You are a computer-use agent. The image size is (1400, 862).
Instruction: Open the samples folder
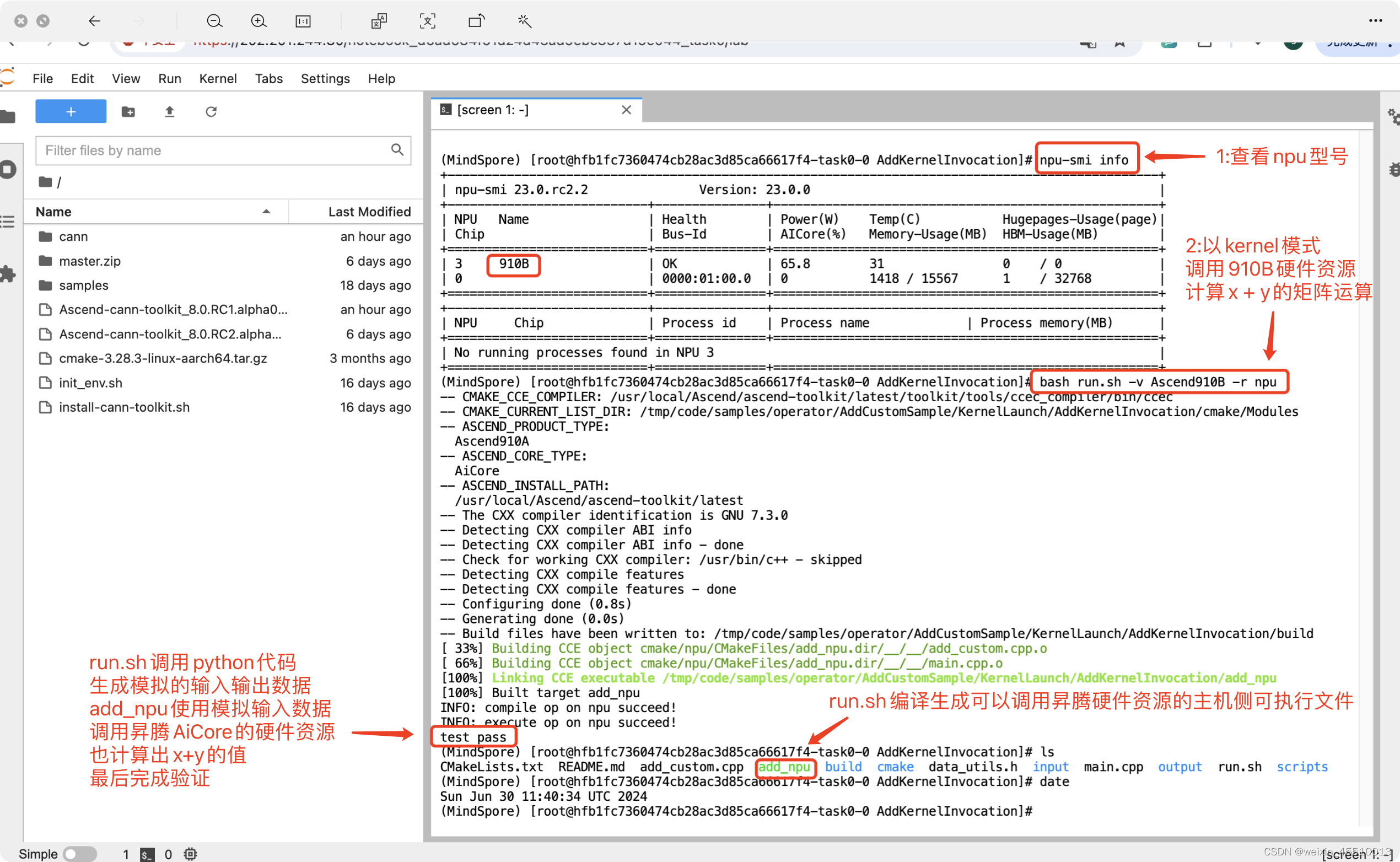click(x=83, y=285)
